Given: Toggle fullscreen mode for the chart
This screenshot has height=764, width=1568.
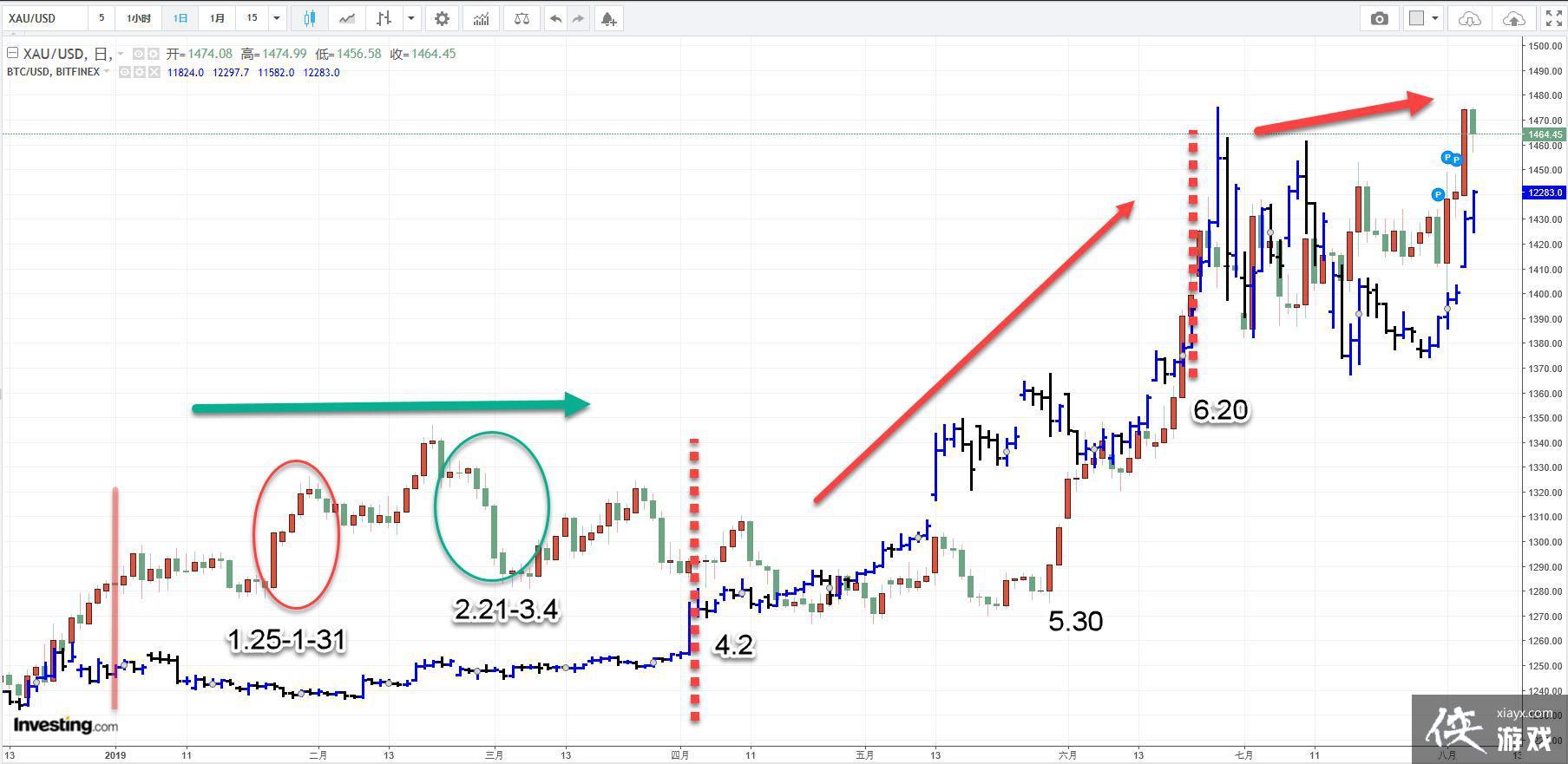Looking at the screenshot, I should (x=1553, y=18).
